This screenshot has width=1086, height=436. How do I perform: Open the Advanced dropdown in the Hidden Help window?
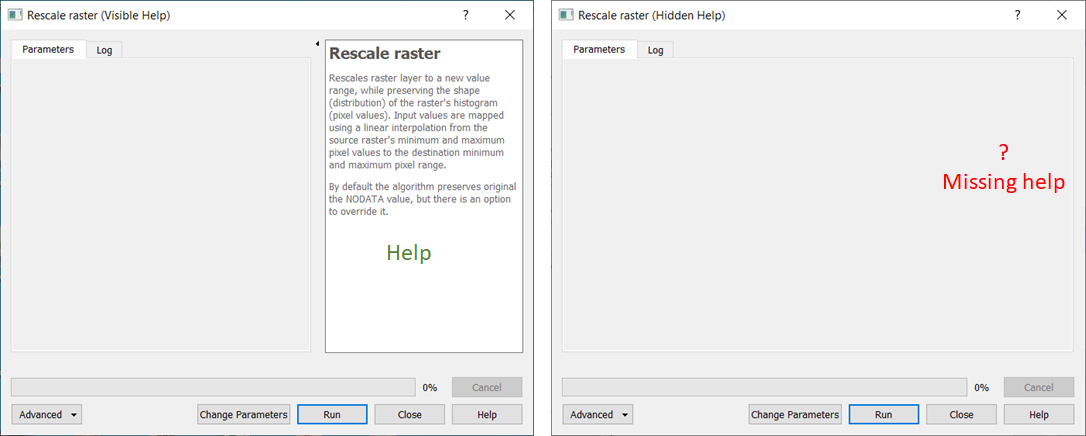click(x=598, y=415)
